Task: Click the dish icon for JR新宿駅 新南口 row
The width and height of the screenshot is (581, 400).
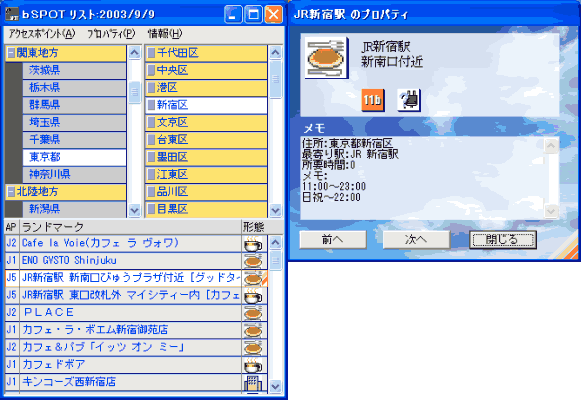Action: [253, 278]
